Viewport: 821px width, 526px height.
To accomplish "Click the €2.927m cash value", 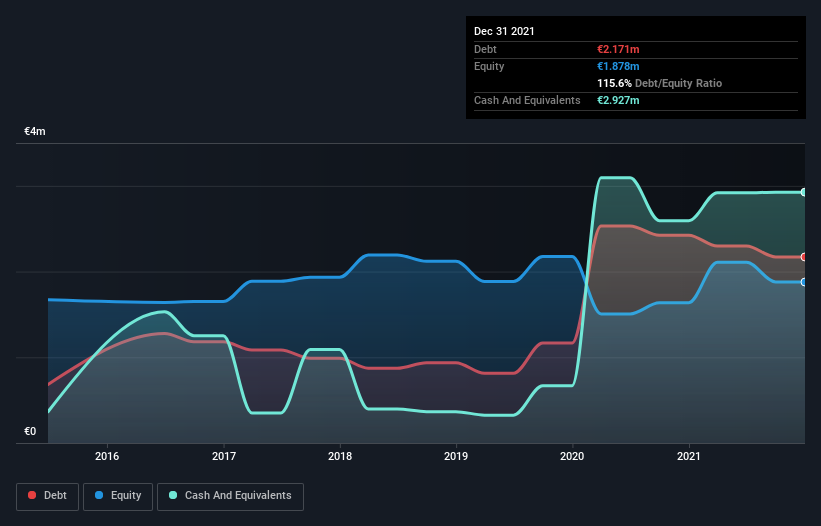I will (x=618, y=100).
